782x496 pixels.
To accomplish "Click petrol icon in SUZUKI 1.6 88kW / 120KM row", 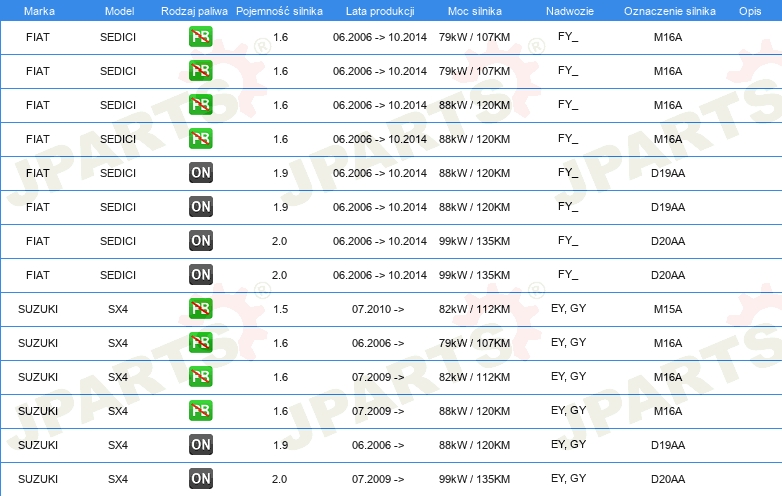I will tap(200, 410).
